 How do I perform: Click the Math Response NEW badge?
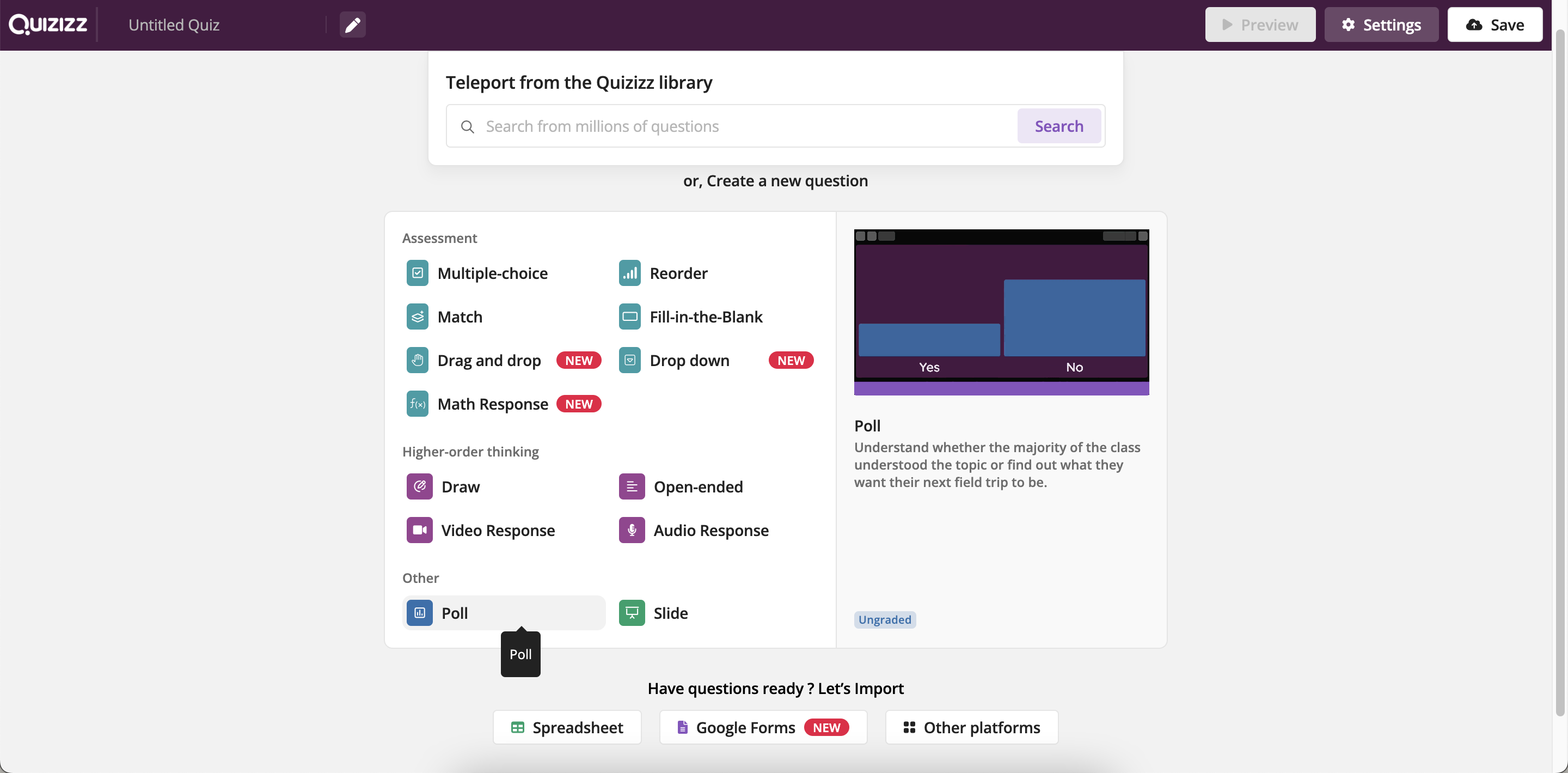[x=579, y=403]
